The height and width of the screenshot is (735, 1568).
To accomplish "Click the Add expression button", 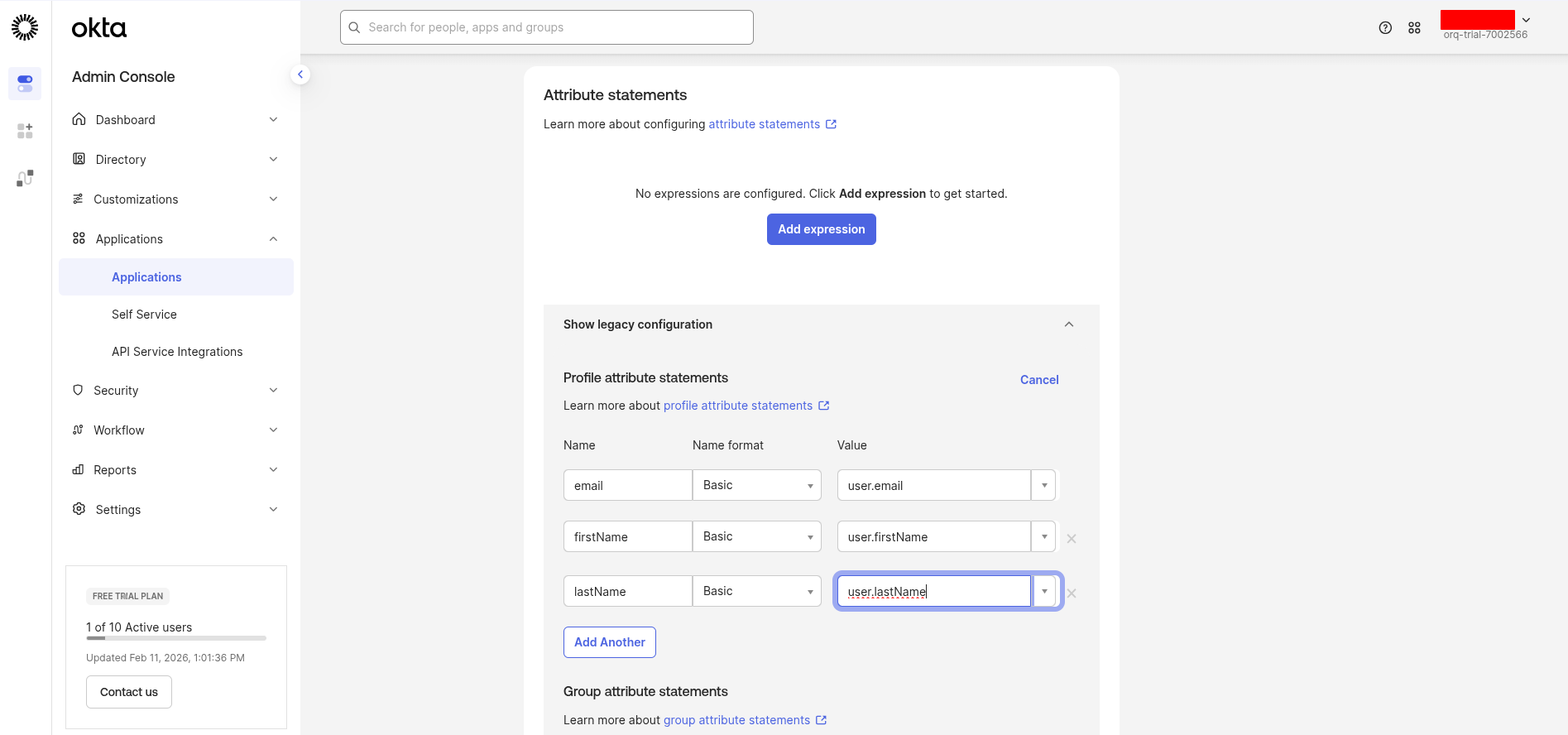I will (821, 229).
